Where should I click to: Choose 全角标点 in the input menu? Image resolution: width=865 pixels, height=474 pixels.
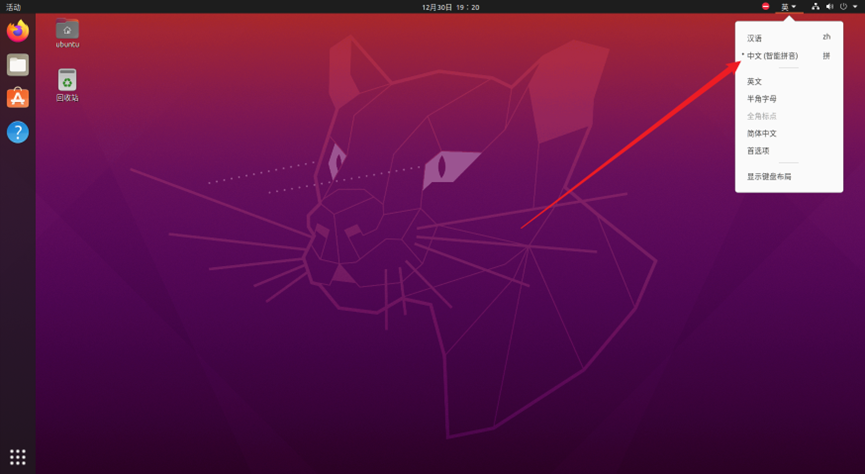789,116
